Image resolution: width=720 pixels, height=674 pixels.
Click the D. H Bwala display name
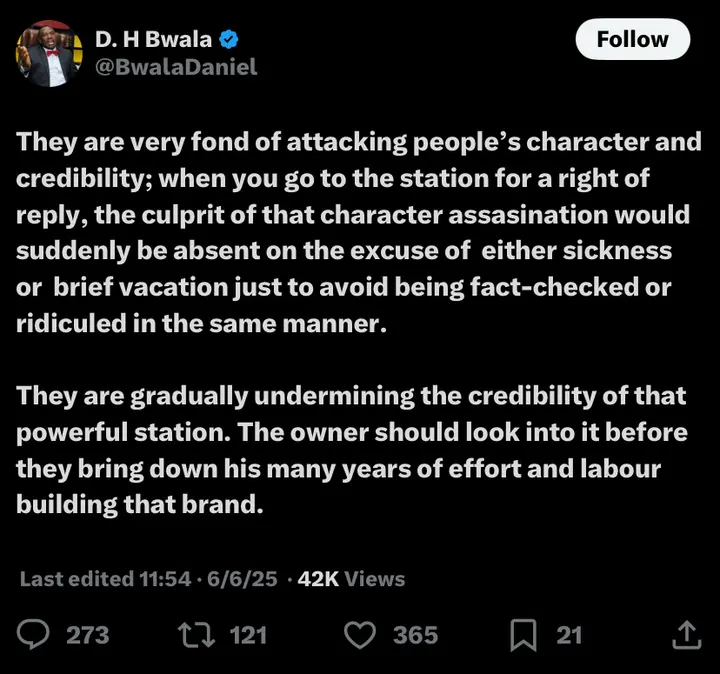(x=152, y=40)
